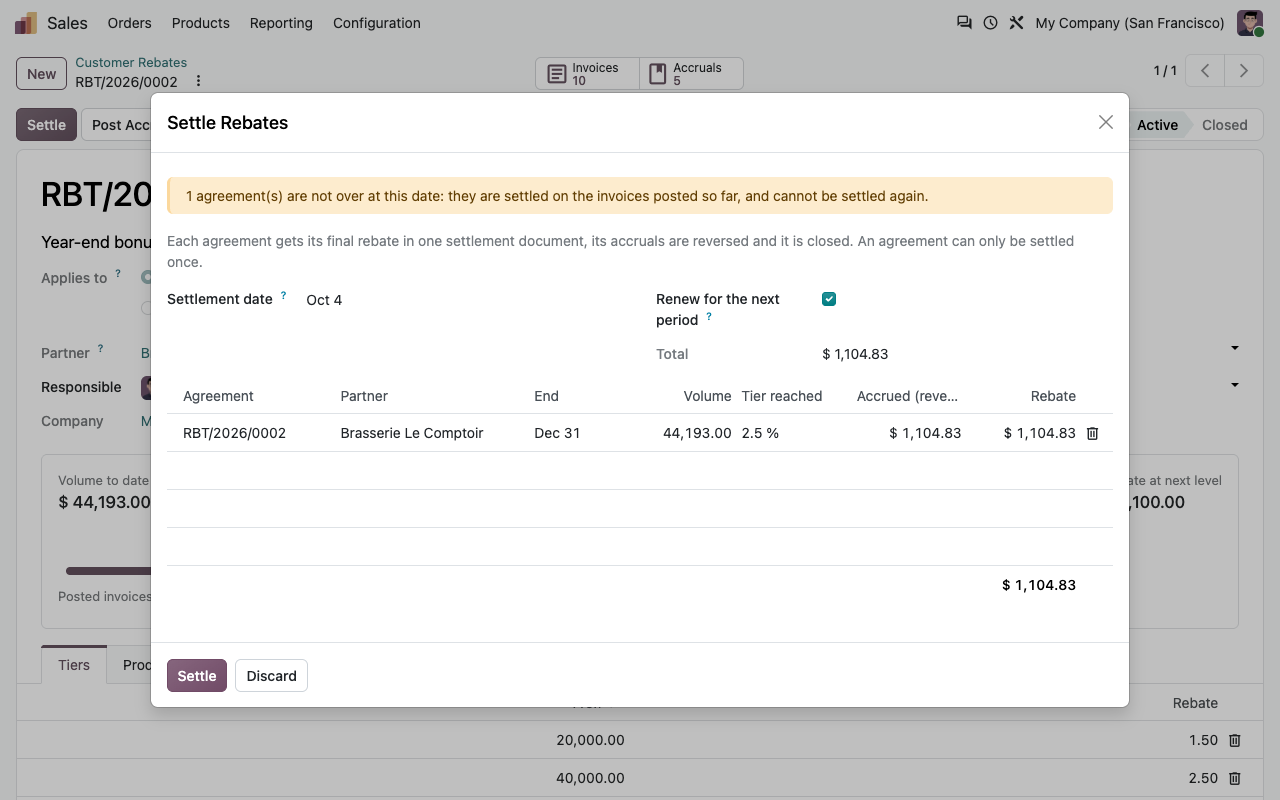This screenshot has height=800, width=1280.
Task: Click the Dec 31 end date cell
Action: tap(557, 433)
